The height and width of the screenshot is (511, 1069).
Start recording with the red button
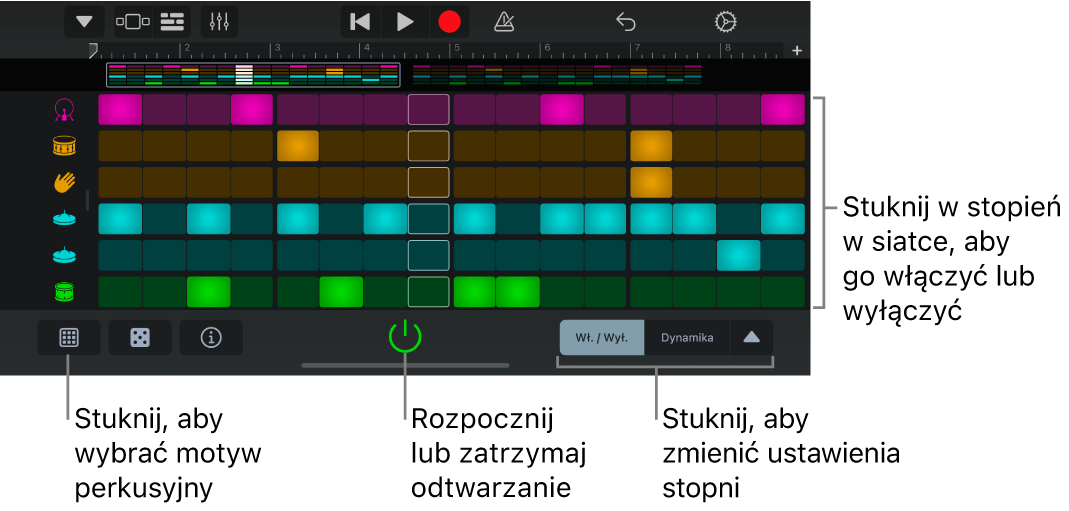click(x=449, y=22)
